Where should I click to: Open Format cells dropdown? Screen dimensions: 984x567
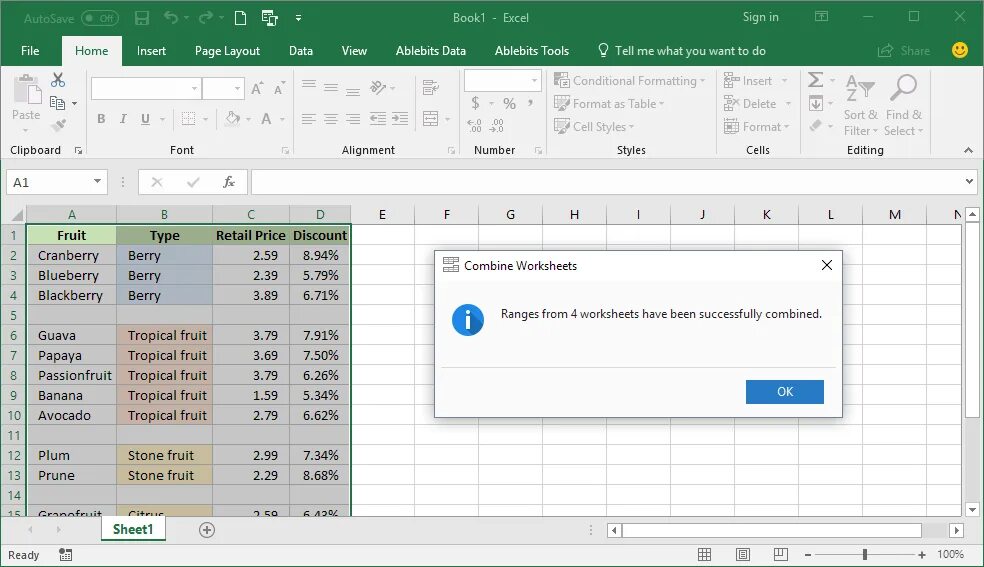(x=756, y=127)
